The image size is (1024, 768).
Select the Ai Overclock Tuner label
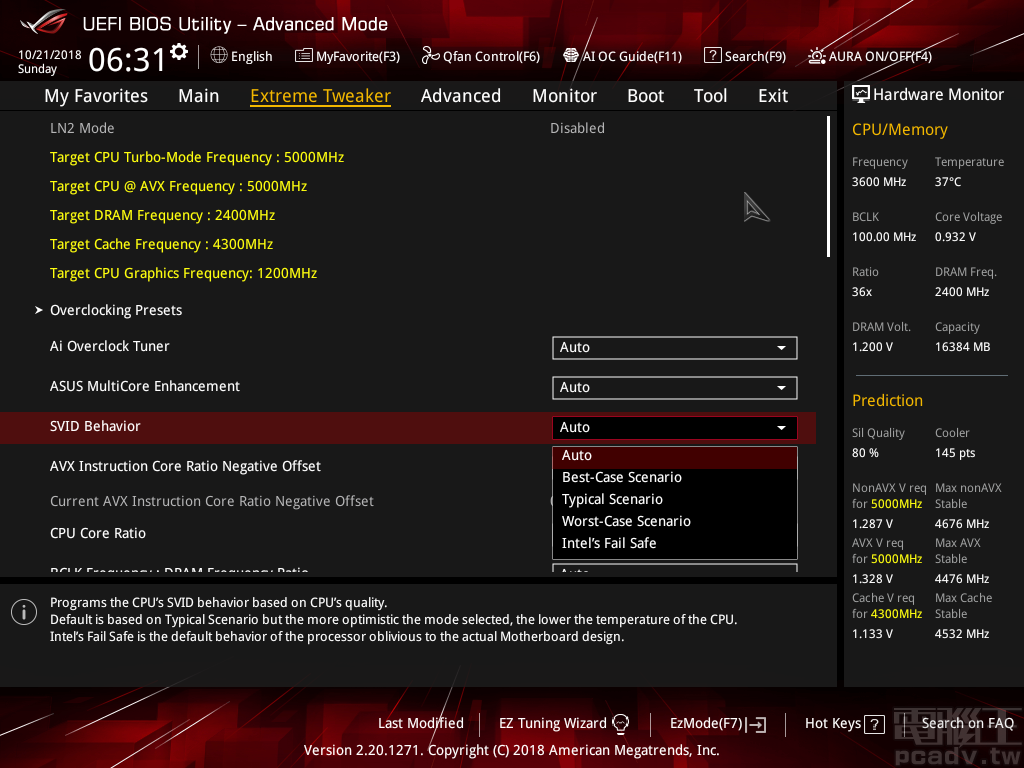coord(110,347)
